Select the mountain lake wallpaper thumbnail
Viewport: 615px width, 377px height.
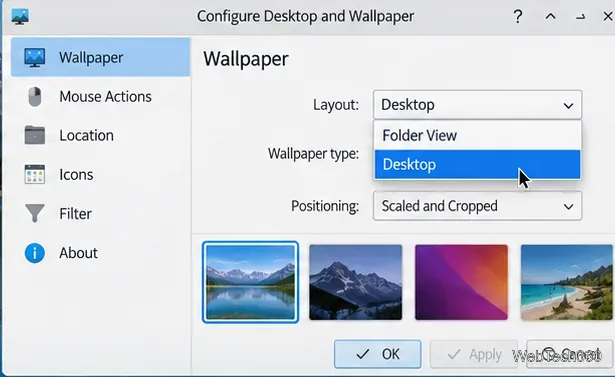coord(251,282)
